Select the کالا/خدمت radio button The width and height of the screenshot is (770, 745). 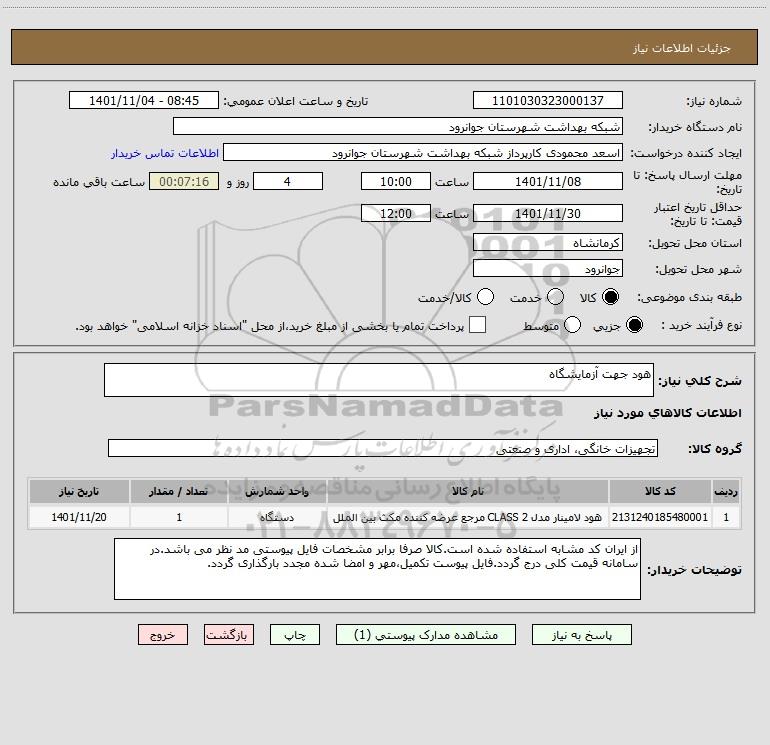pyautogui.click(x=485, y=297)
